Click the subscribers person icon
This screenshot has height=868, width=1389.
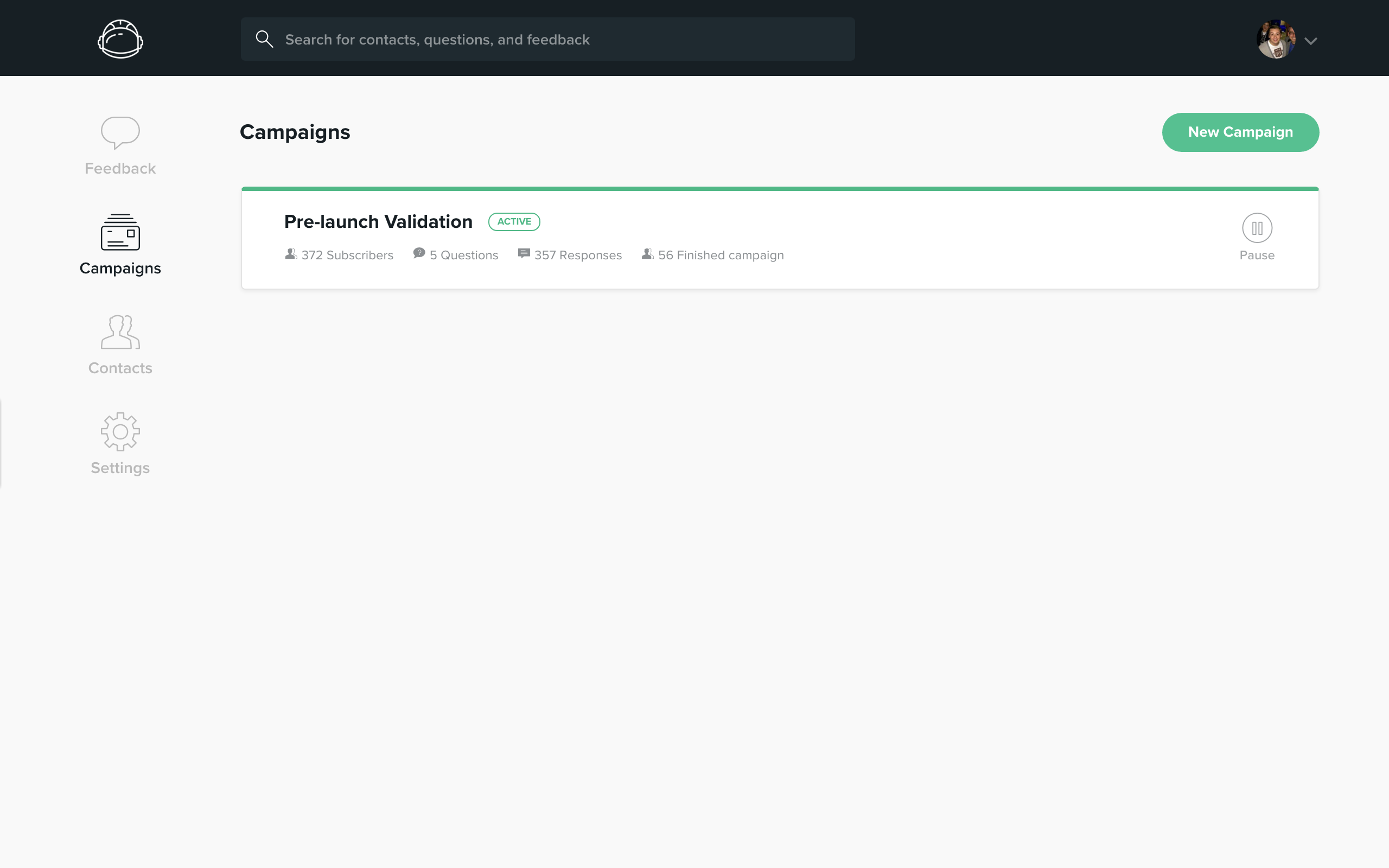pyautogui.click(x=291, y=254)
